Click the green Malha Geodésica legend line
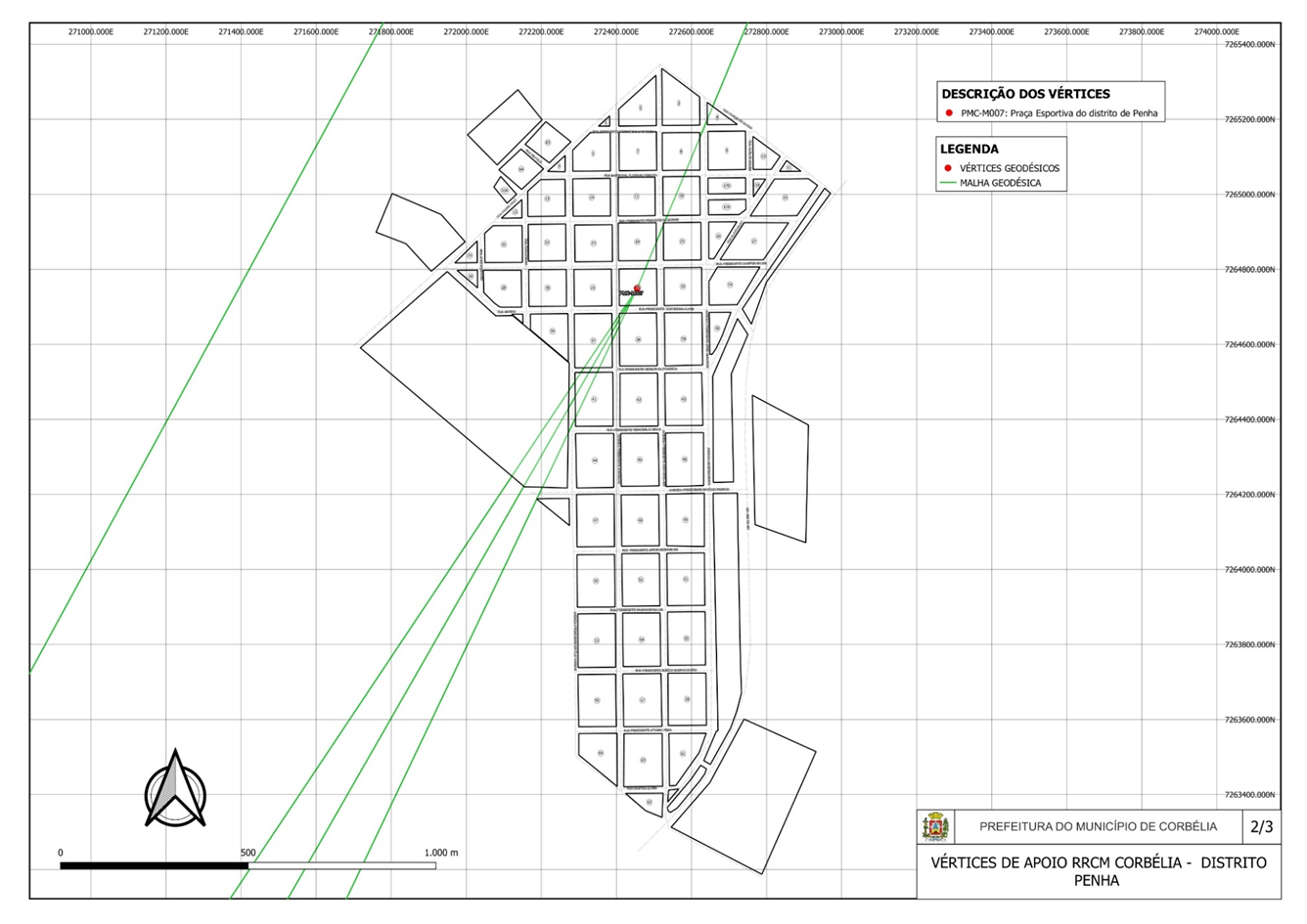The image size is (1307, 924). (x=947, y=183)
